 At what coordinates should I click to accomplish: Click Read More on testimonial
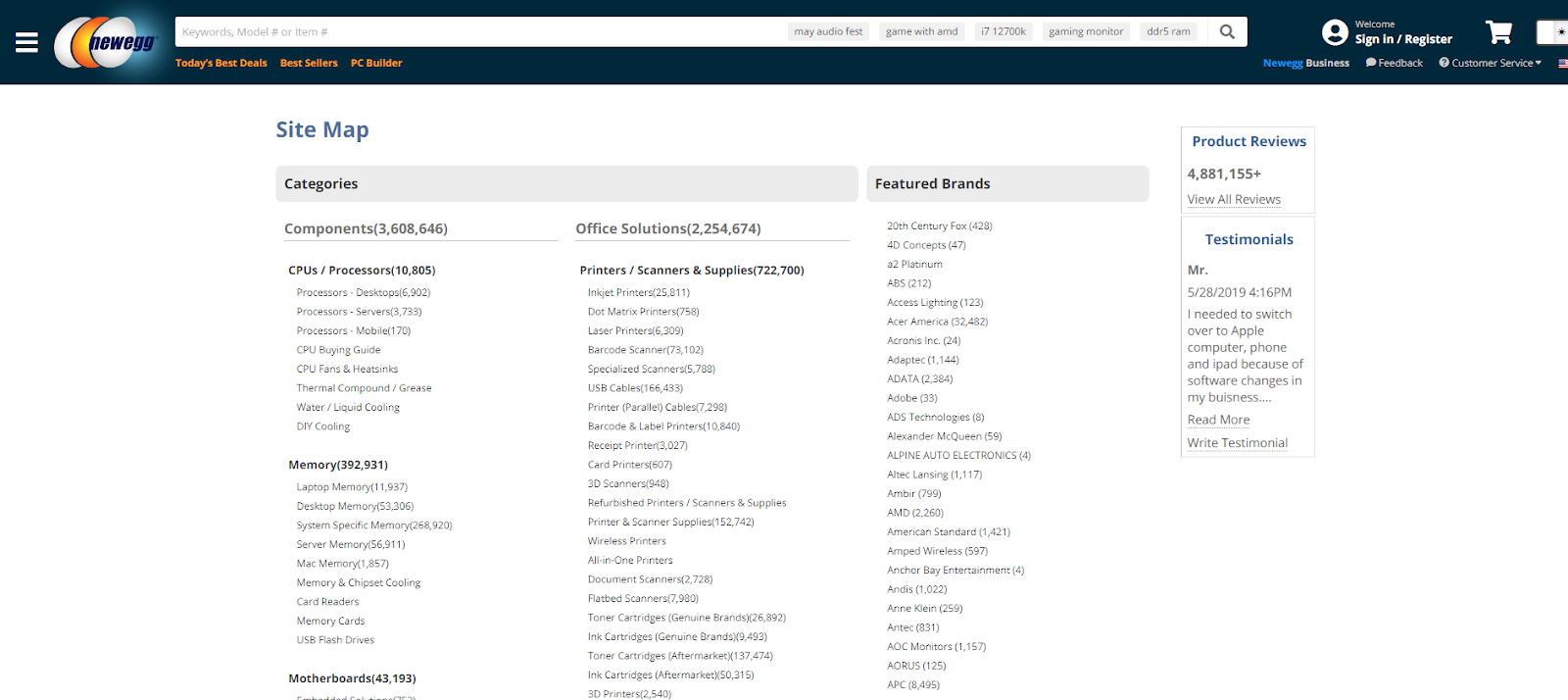[1218, 420]
